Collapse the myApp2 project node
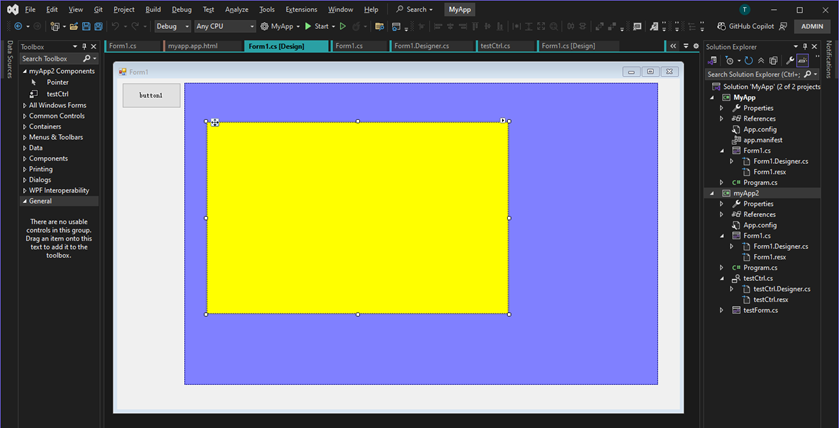The height and width of the screenshot is (428, 839). (712, 193)
